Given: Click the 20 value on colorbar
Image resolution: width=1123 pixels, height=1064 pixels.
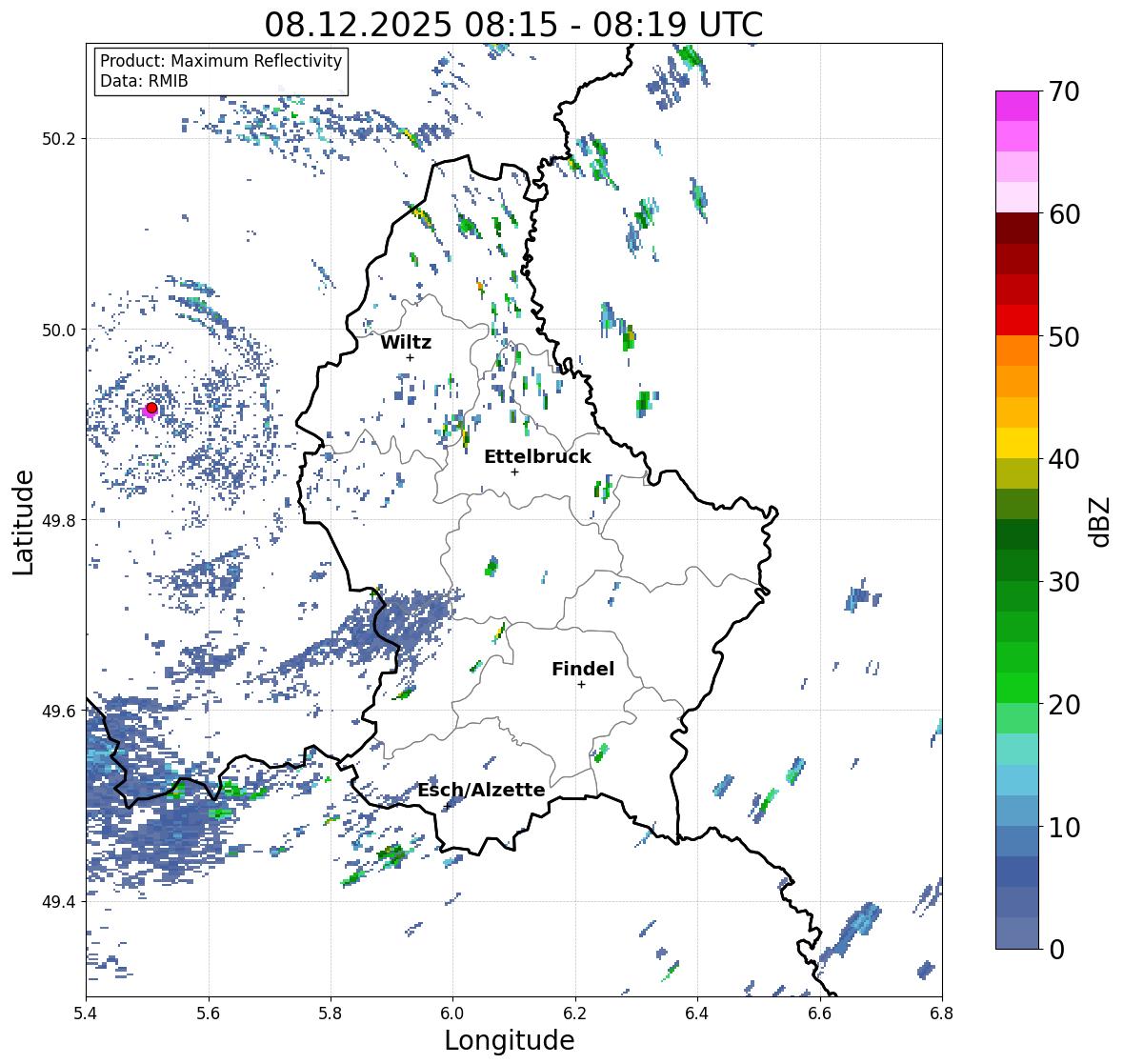Looking at the screenshot, I should 1064,705.
